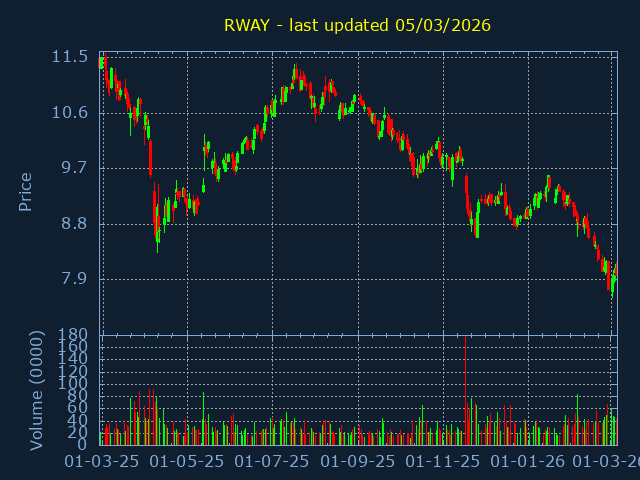Click the highest price candle near July 2025
Screen dimensions: 640x480
pyautogui.click(x=295, y=72)
